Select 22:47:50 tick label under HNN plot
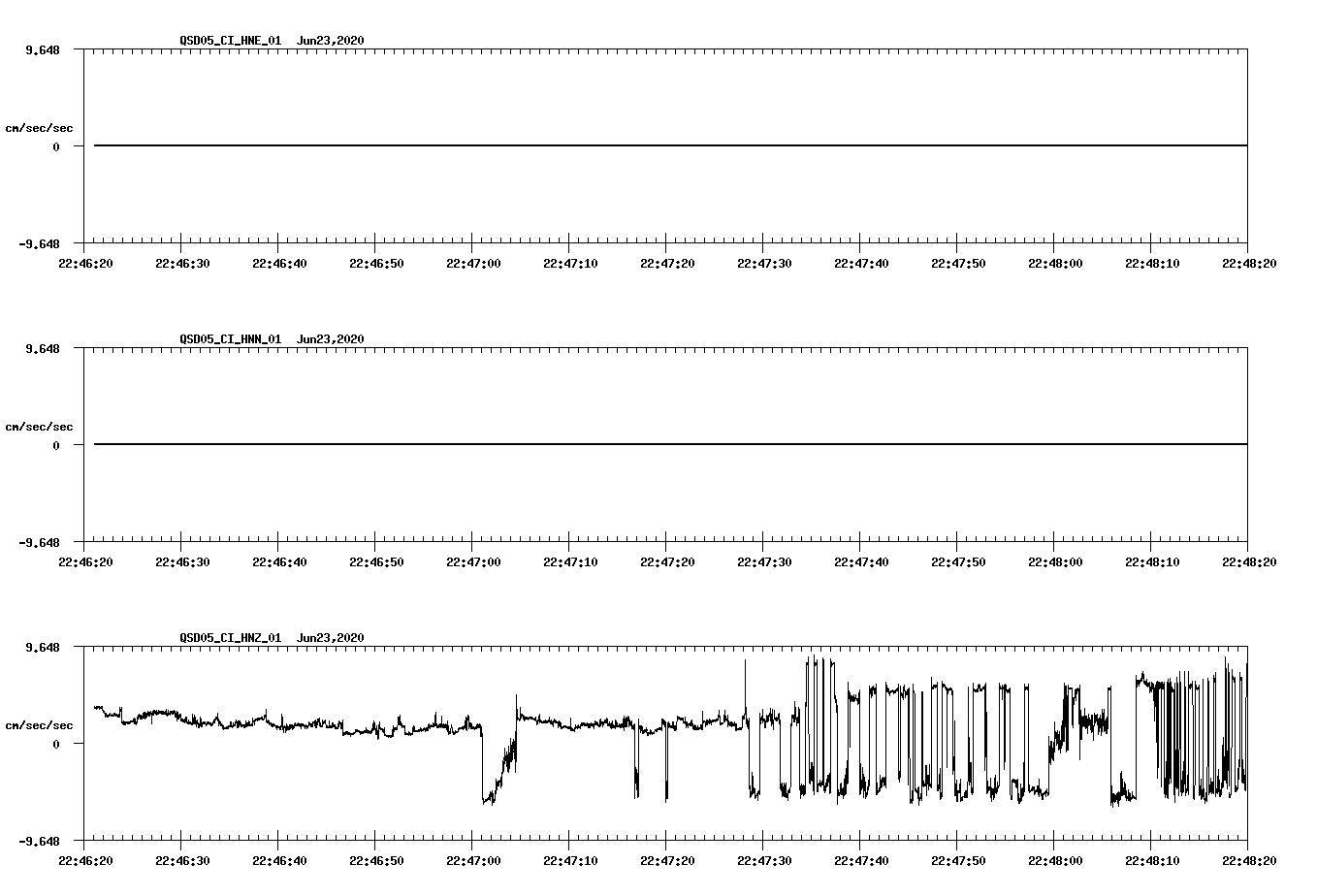This screenshot has height=896, width=1317. [x=957, y=561]
